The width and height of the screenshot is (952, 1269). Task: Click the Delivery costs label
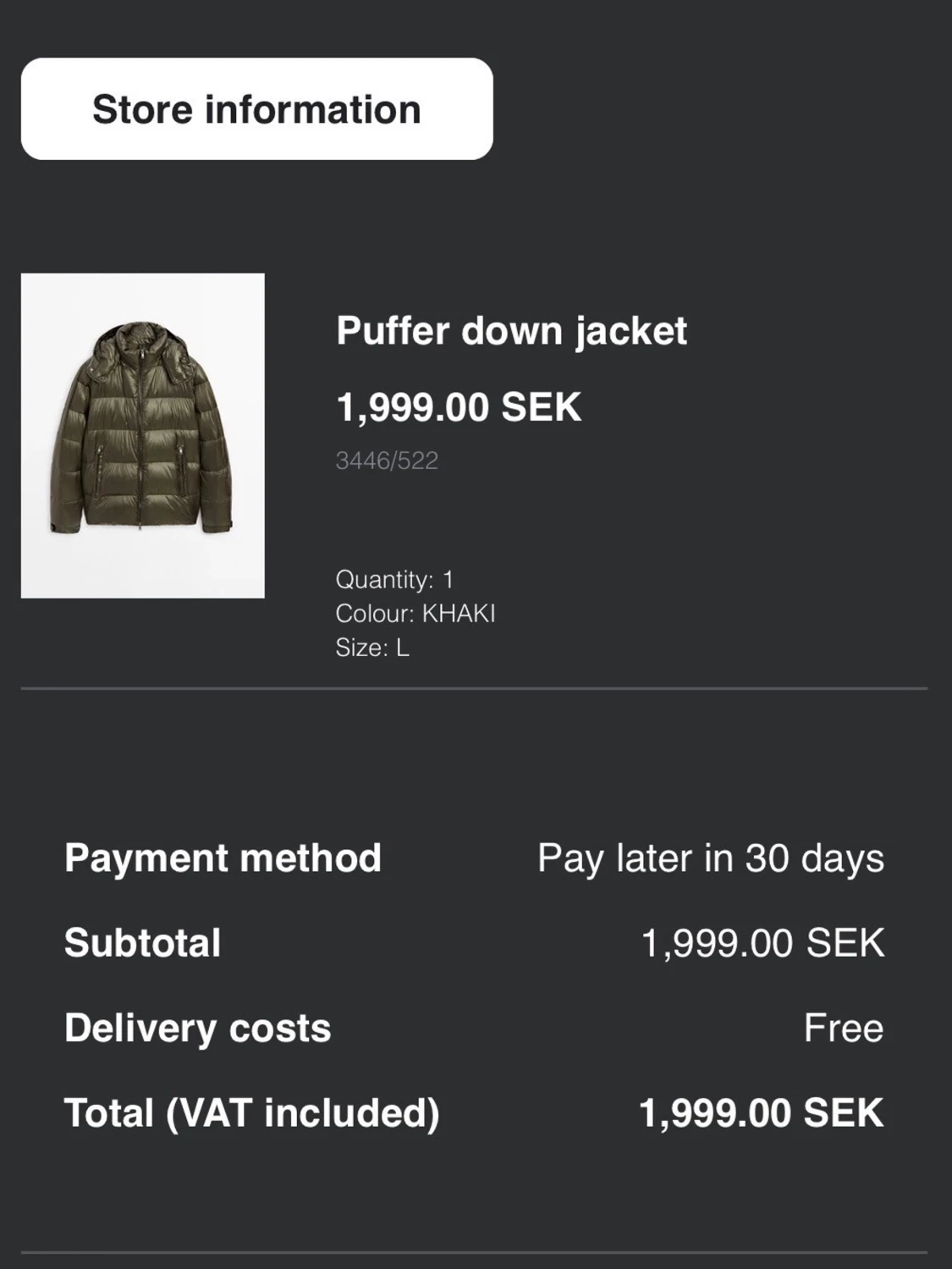(197, 1028)
